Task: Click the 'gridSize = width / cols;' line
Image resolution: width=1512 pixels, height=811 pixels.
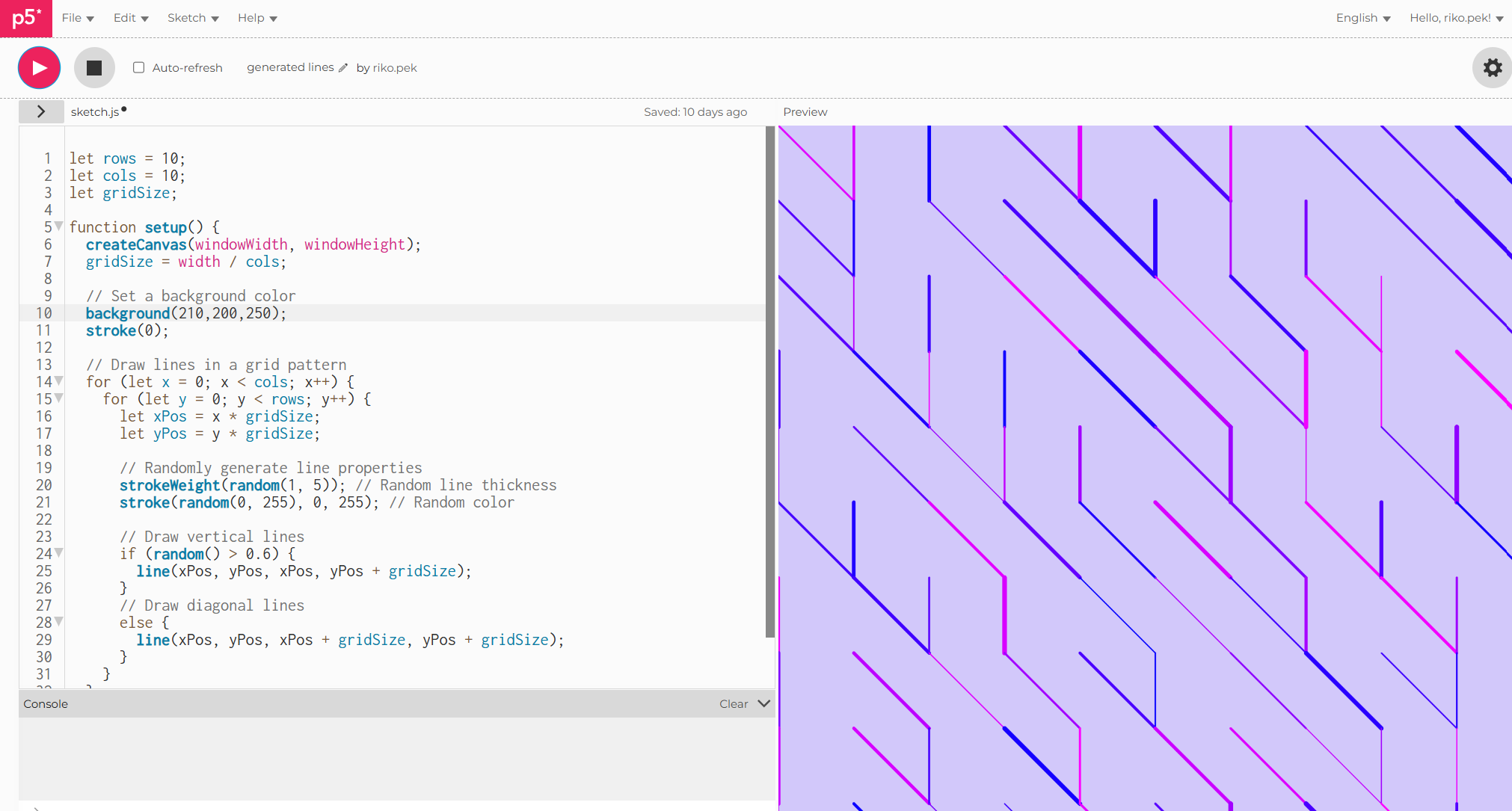Action: [x=186, y=262]
